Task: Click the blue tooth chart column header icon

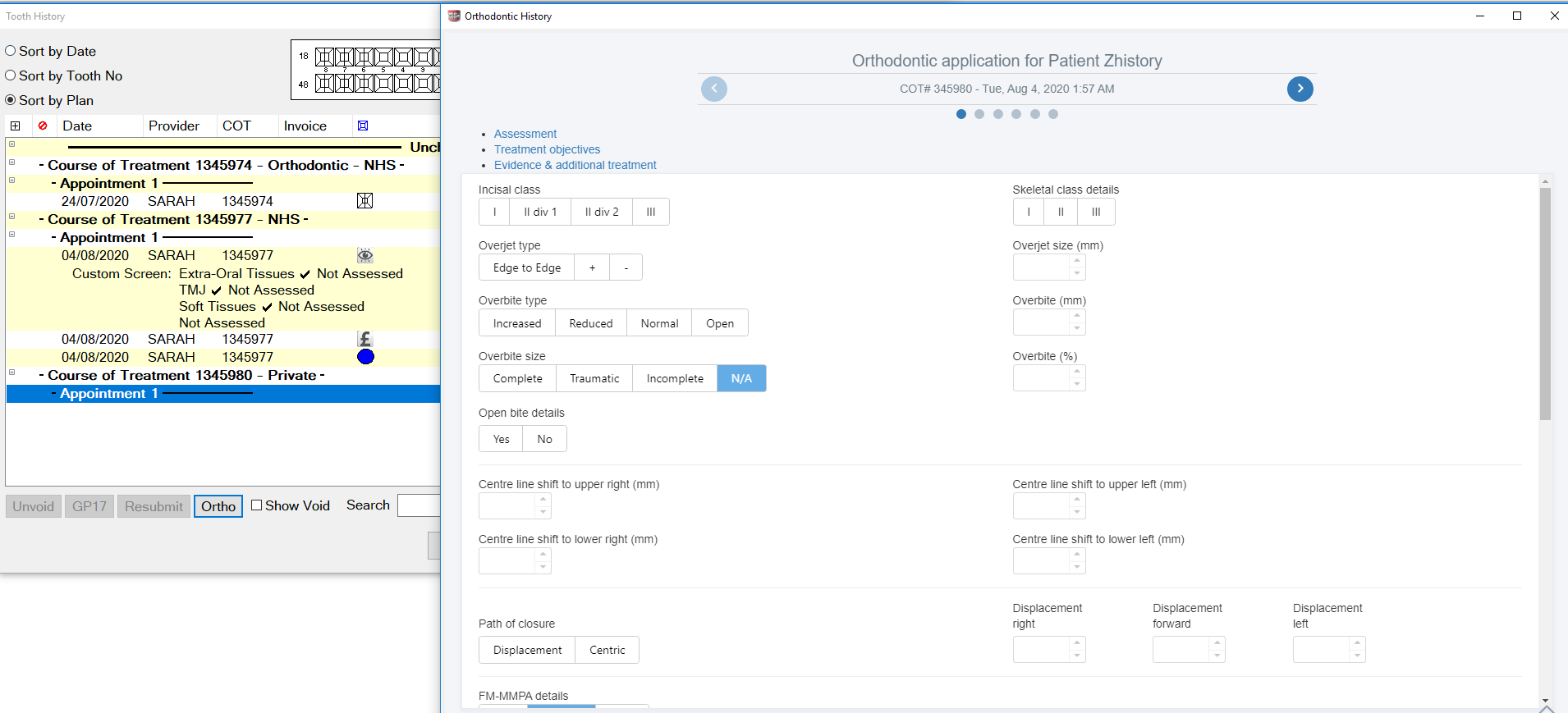Action: 363,126
